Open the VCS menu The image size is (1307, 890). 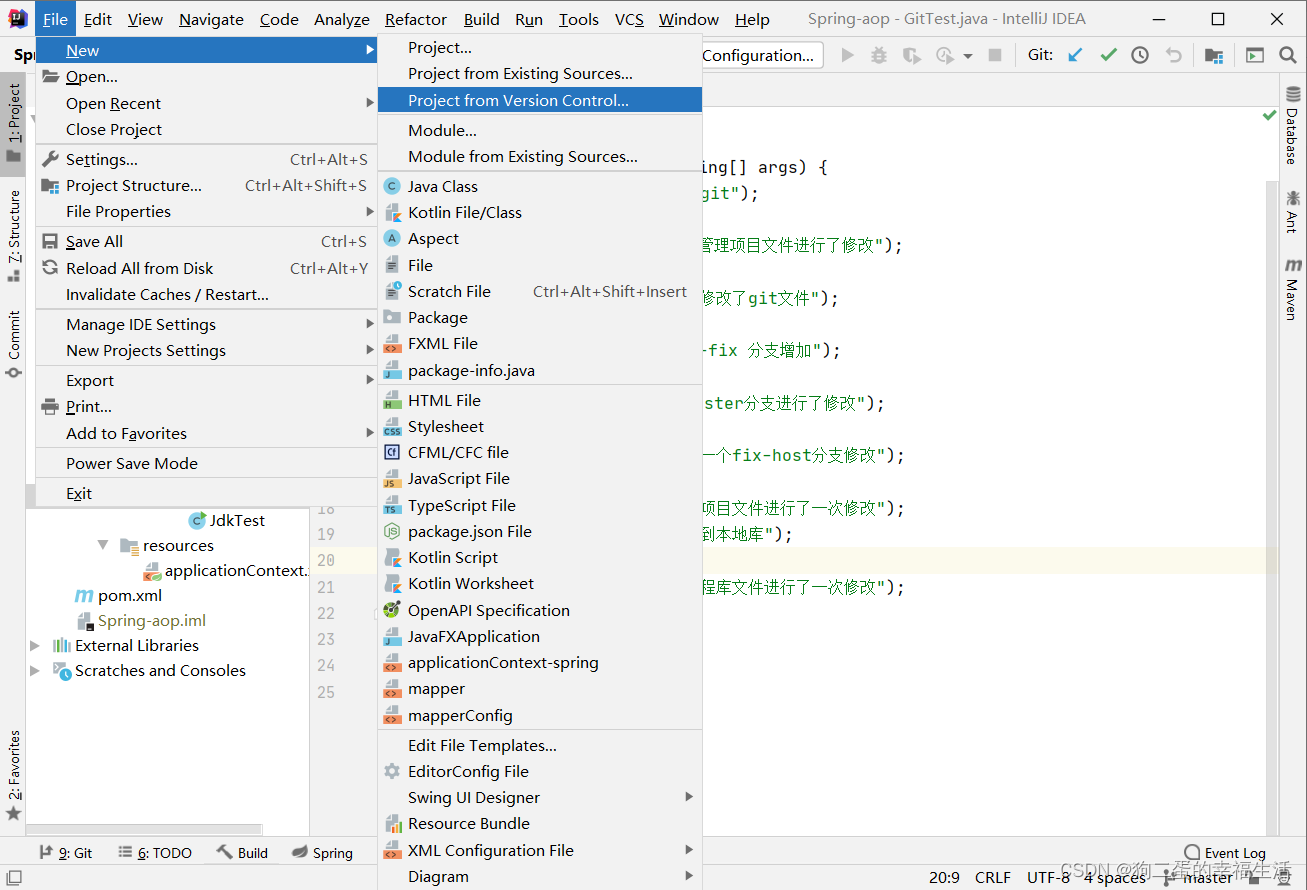tap(629, 19)
